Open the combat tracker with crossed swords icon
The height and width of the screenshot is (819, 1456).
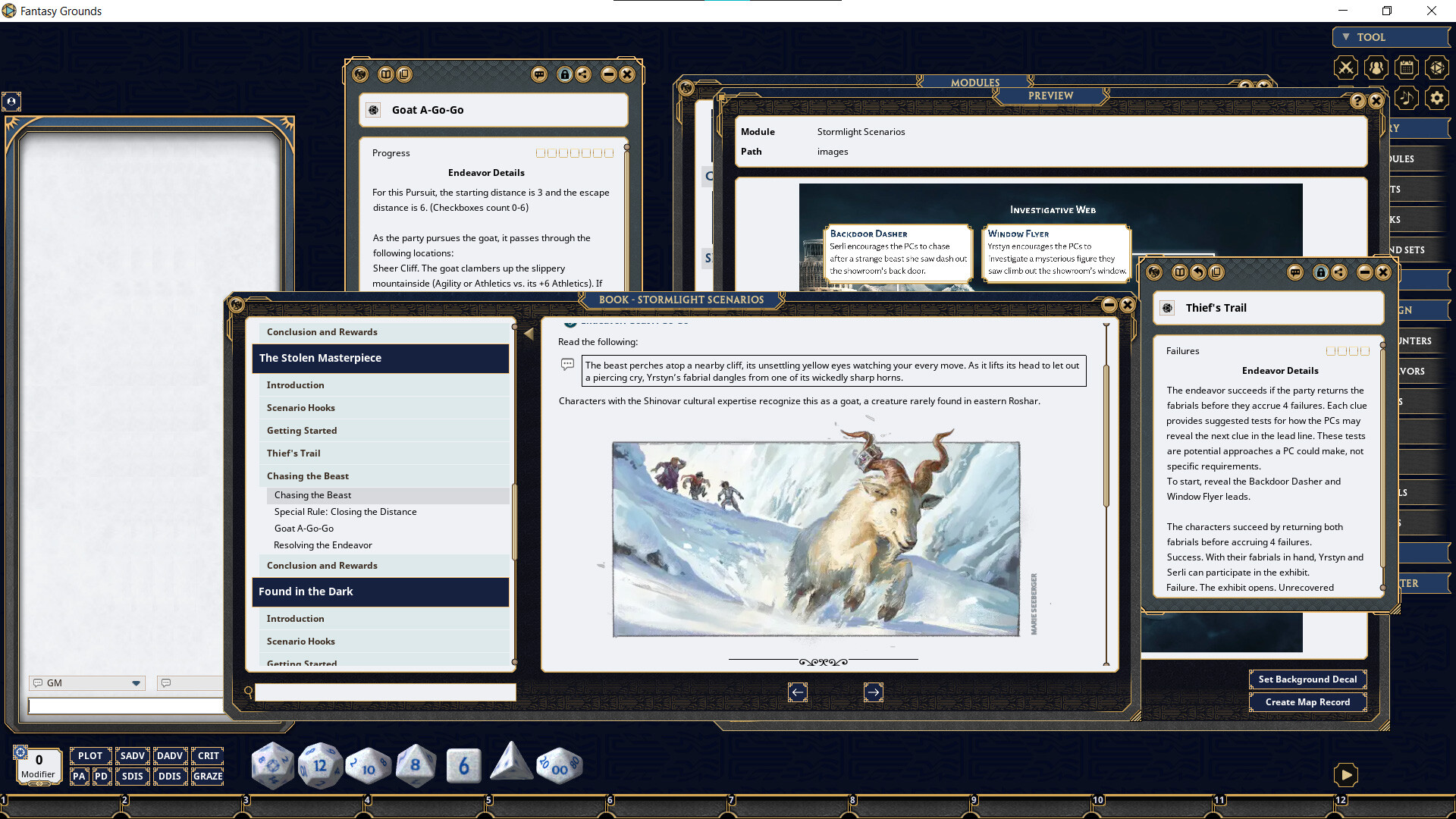(1346, 67)
